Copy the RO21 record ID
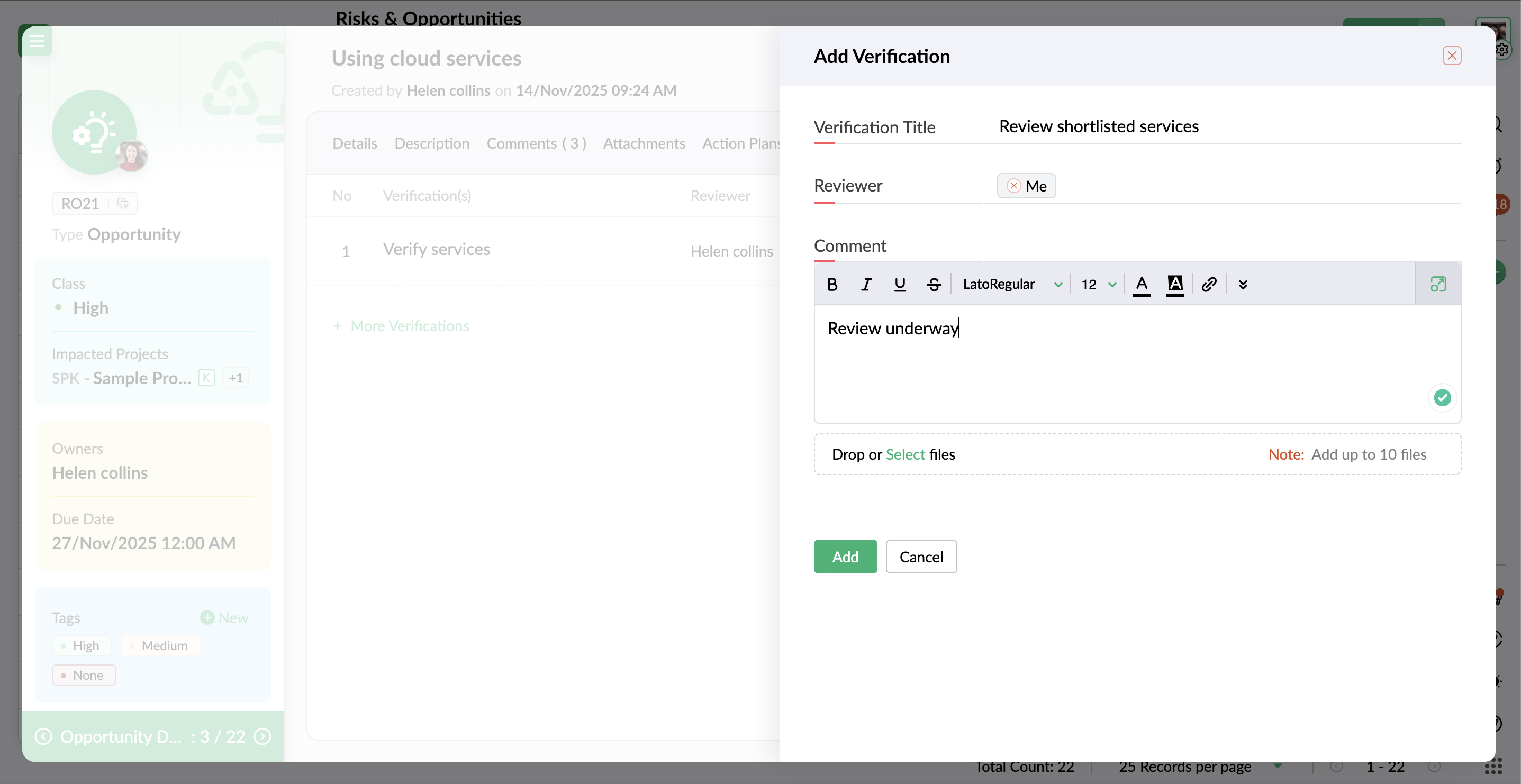The width and height of the screenshot is (1521, 784). click(123, 203)
